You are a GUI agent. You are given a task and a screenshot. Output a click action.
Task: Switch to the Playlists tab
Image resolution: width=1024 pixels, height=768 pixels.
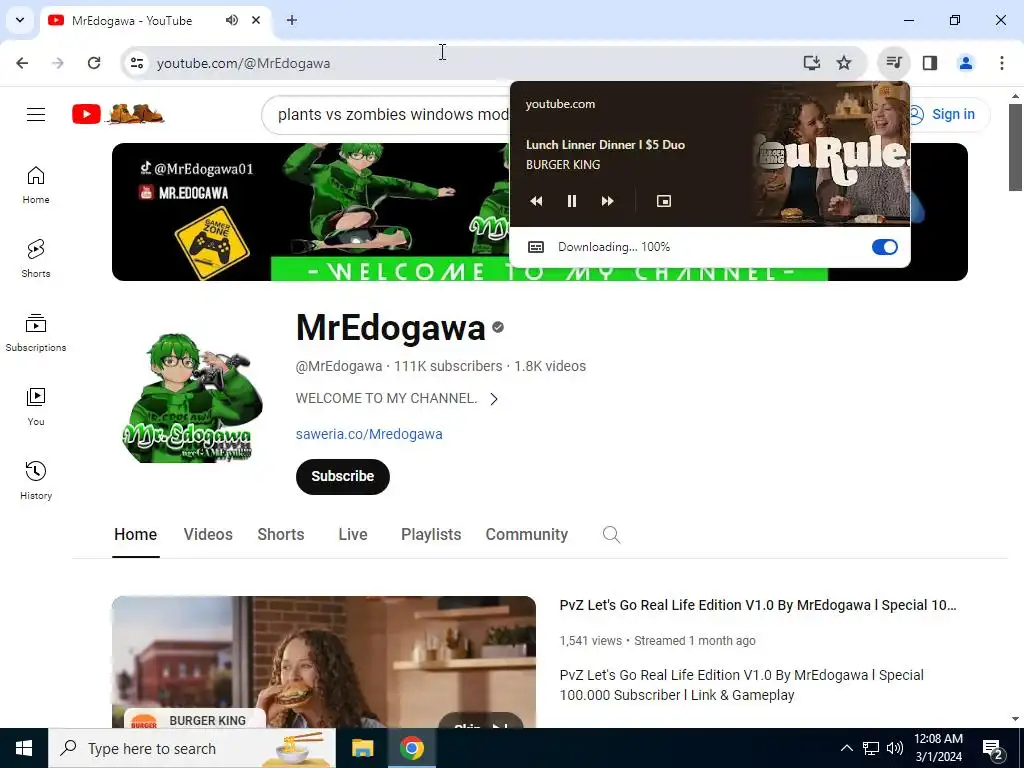(x=431, y=535)
